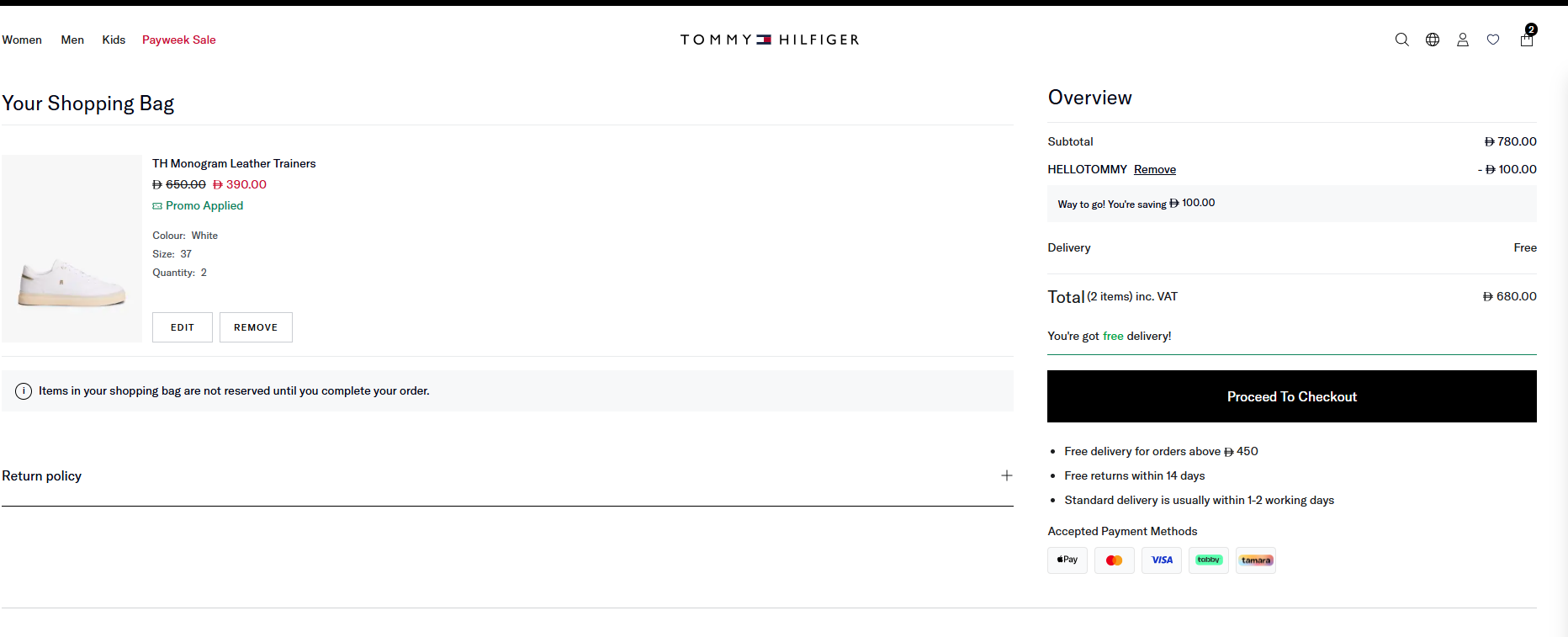Open the wishlist heart icon
The image size is (1568, 637).
1493,40
